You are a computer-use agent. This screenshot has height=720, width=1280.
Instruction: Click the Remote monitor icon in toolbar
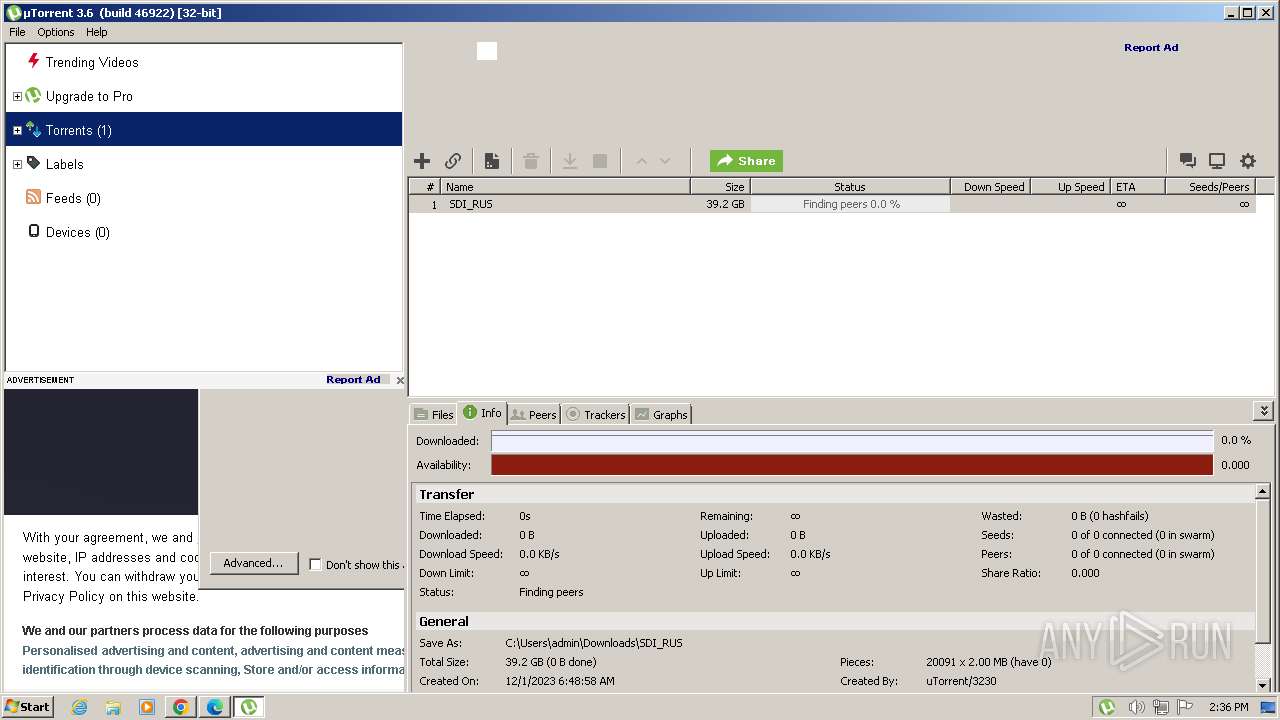click(x=1217, y=161)
